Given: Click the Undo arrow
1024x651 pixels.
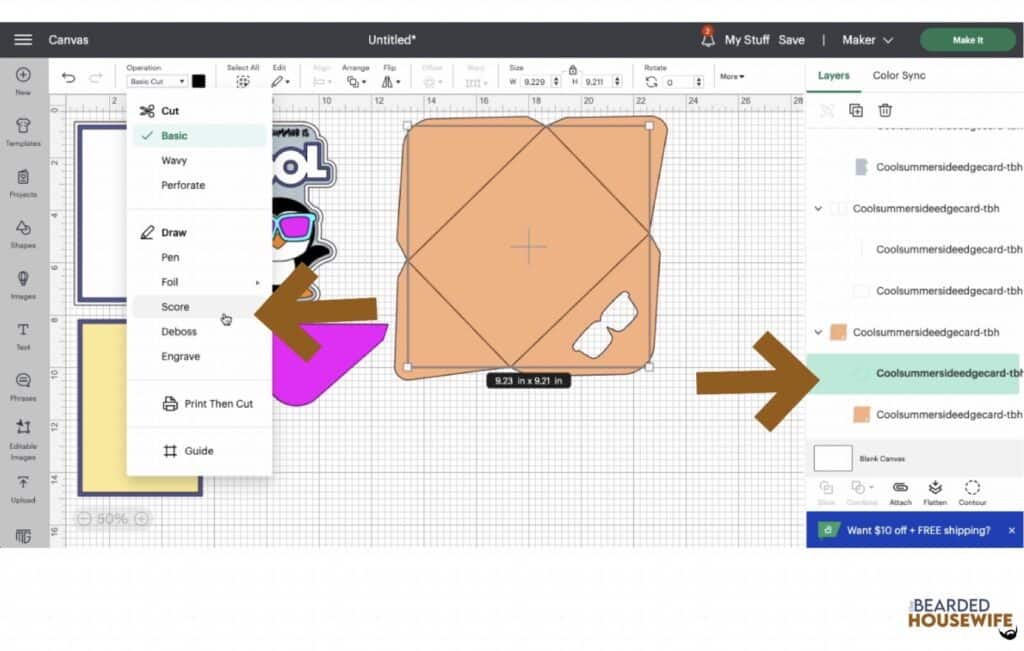Looking at the screenshot, I should 68,79.
